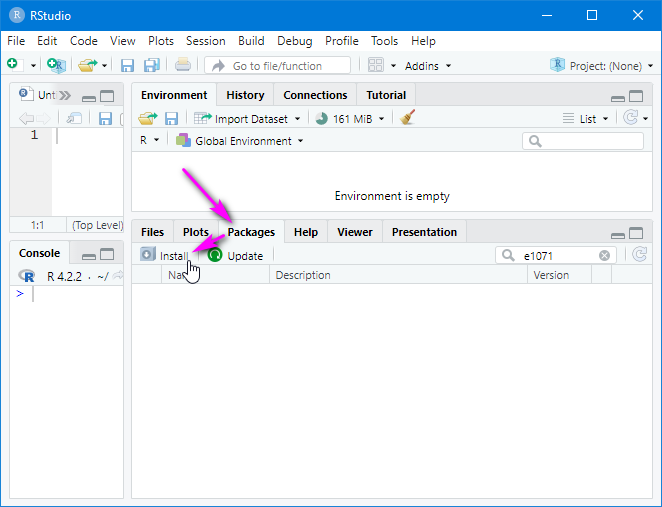662x507 pixels.
Task: Click the Environment search field
Action: coord(583,141)
